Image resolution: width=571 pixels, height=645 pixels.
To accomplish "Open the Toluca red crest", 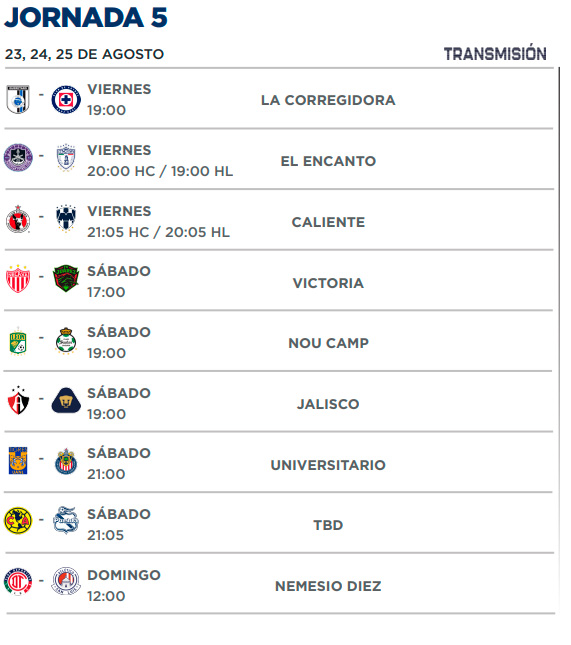I will point(18,581).
